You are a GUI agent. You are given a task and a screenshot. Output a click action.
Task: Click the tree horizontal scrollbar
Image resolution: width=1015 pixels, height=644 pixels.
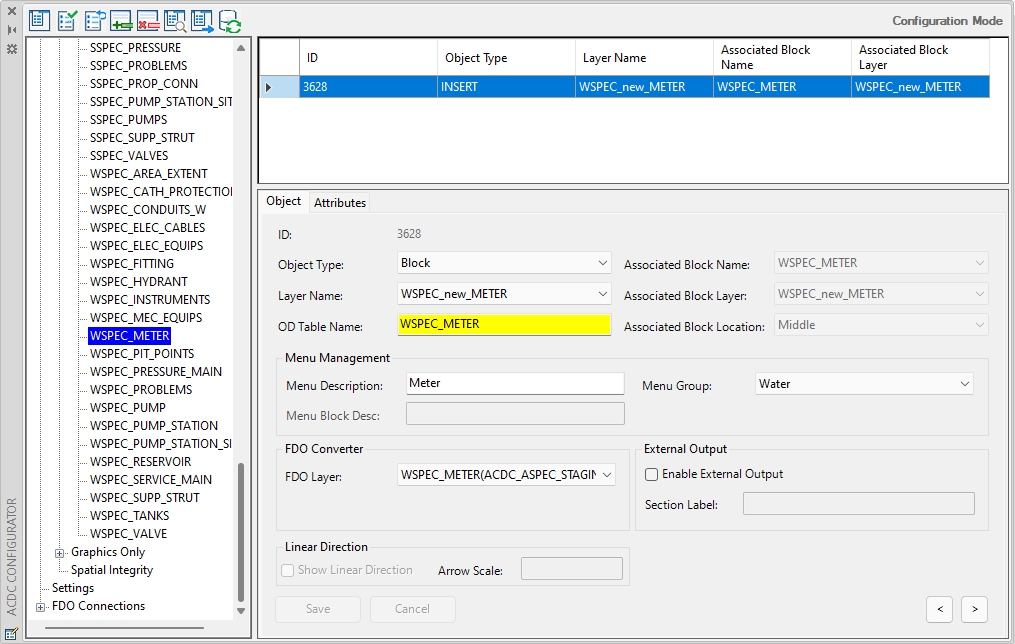[124, 627]
